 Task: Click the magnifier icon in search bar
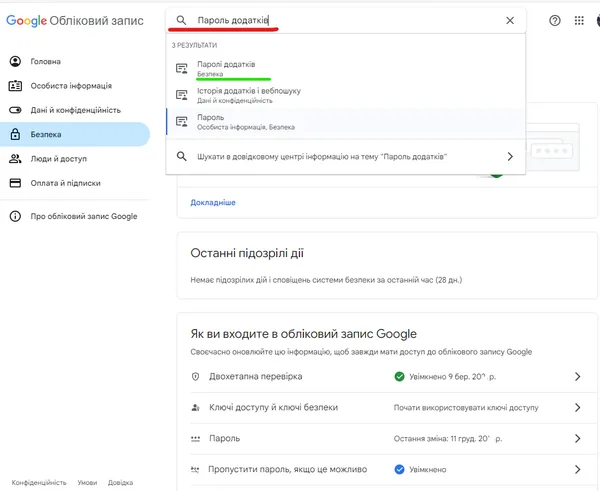(181, 20)
